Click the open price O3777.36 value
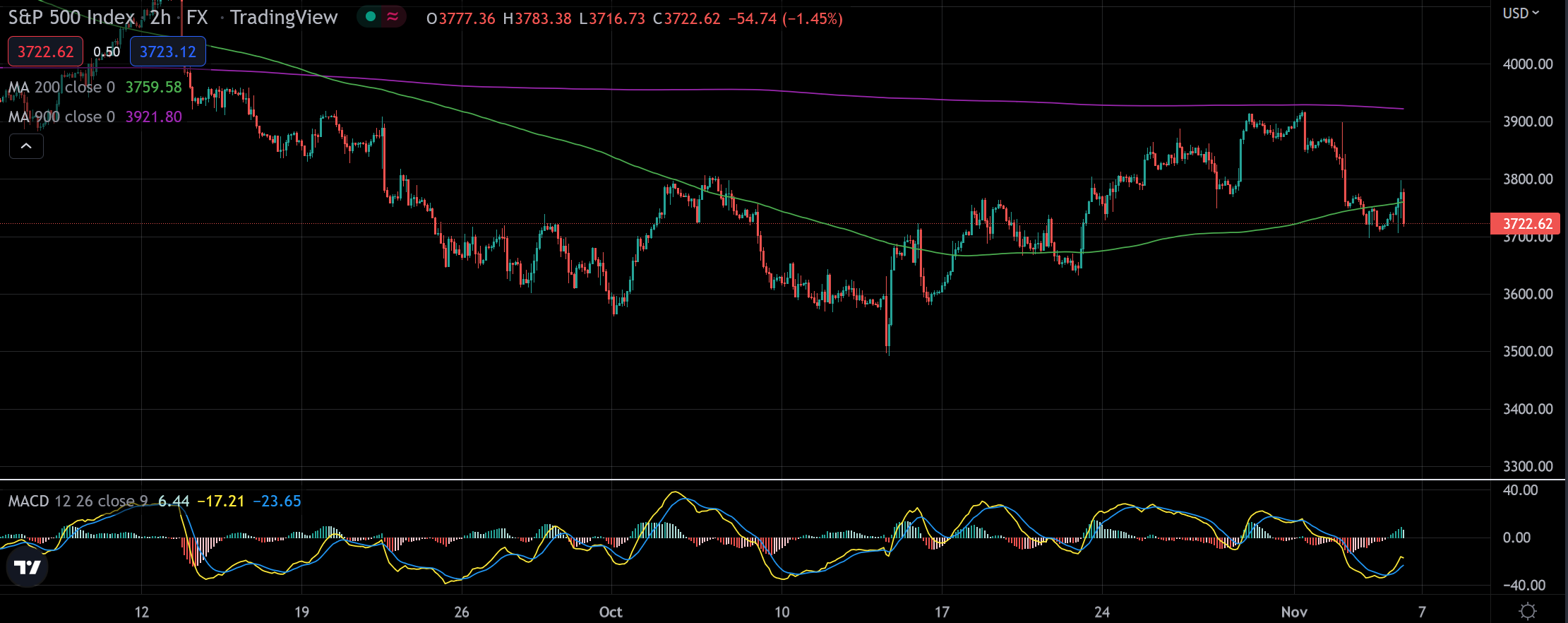 (461, 18)
